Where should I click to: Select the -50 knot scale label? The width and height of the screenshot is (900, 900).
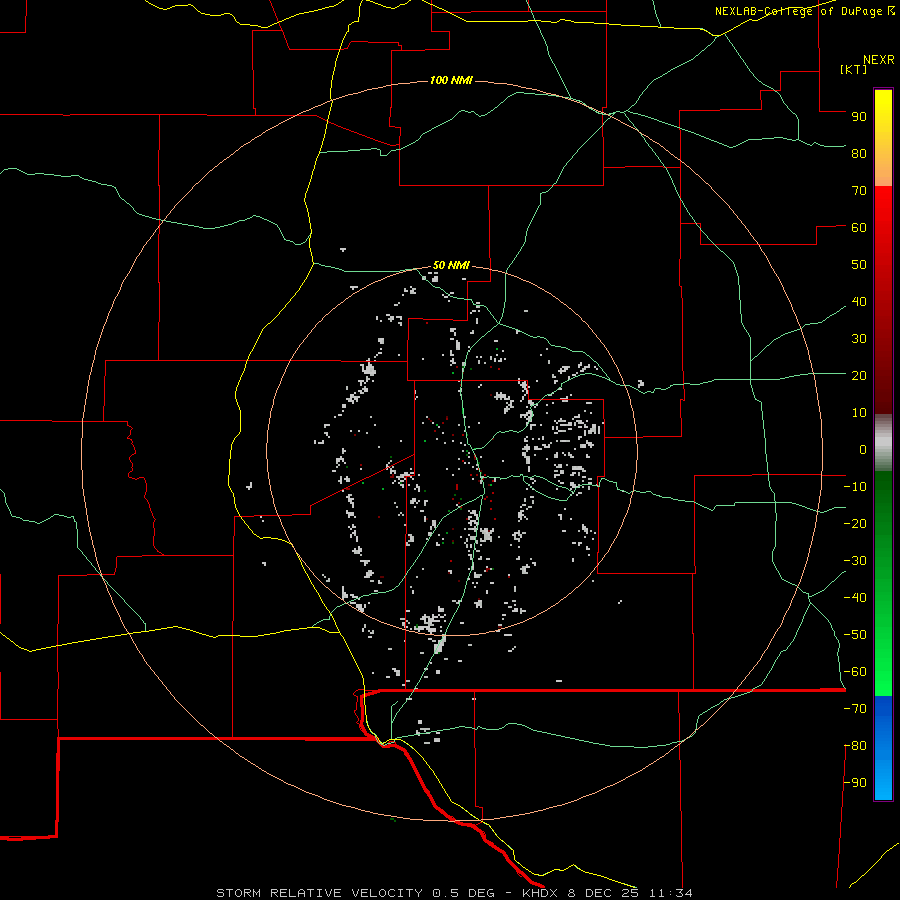click(x=855, y=635)
